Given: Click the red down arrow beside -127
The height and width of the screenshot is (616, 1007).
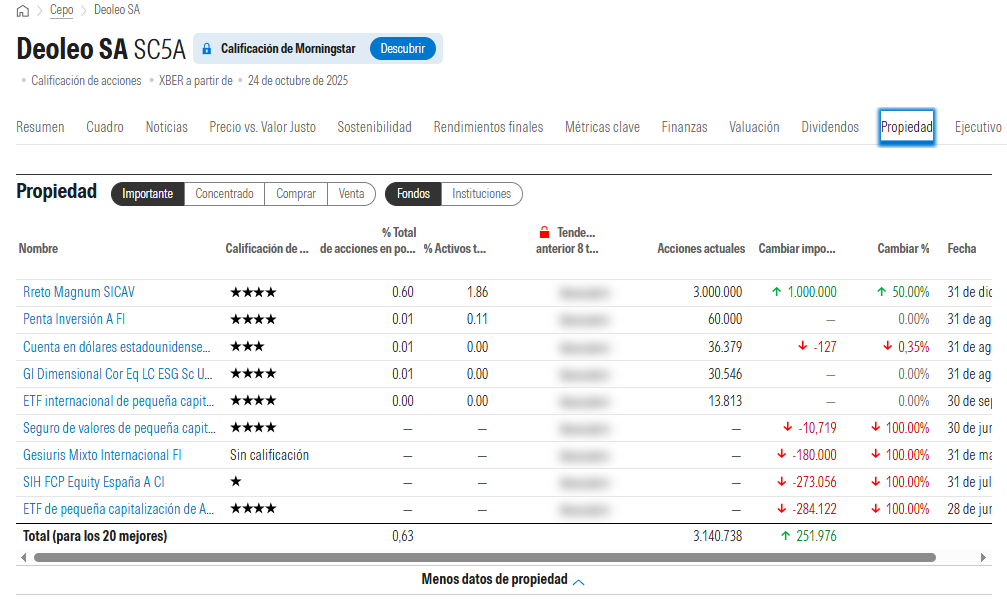Looking at the screenshot, I should [x=802, y=347].
